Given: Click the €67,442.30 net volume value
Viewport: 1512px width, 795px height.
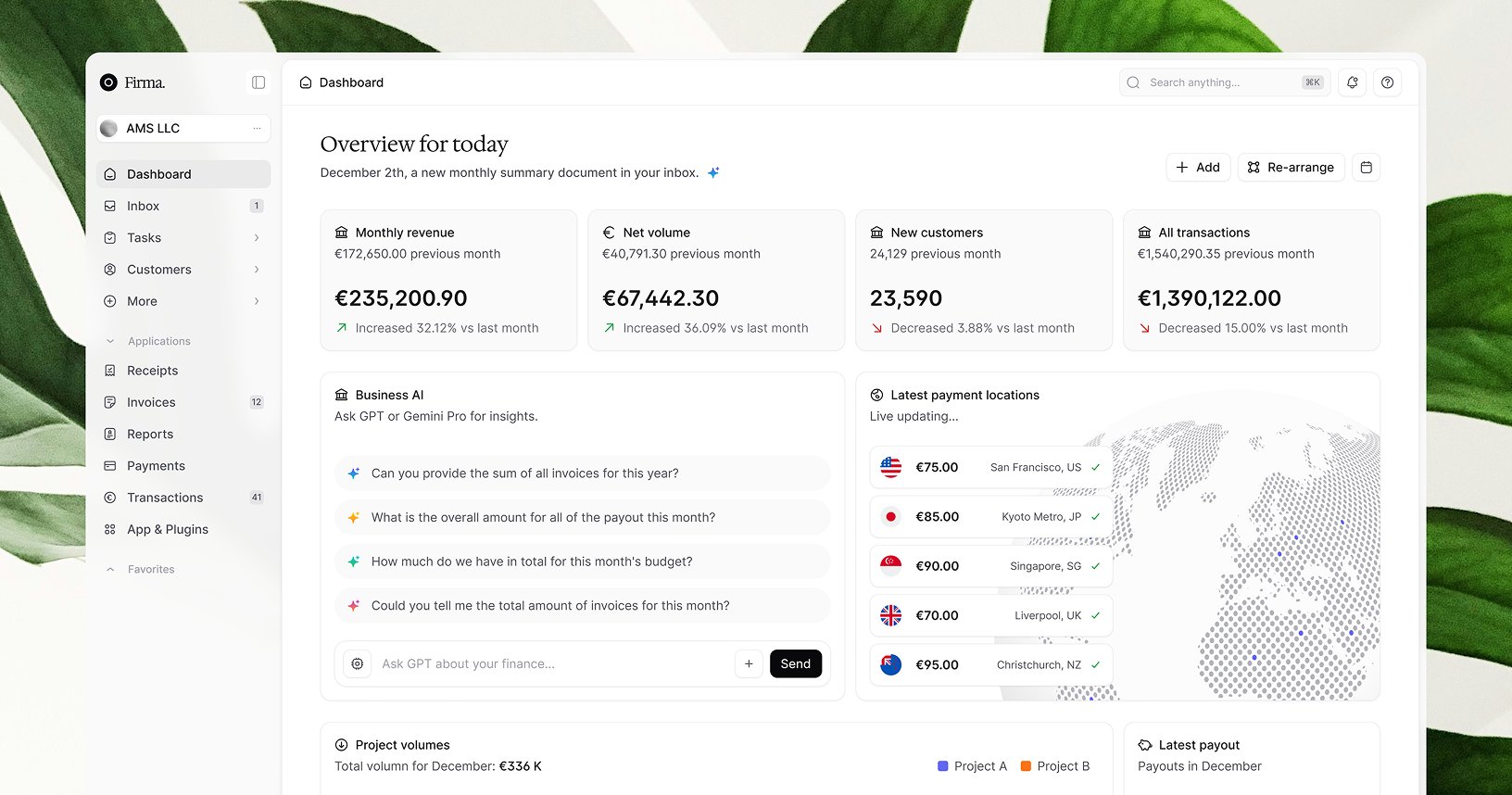Looking at the screenshot, I should click(x=661, y=298).
